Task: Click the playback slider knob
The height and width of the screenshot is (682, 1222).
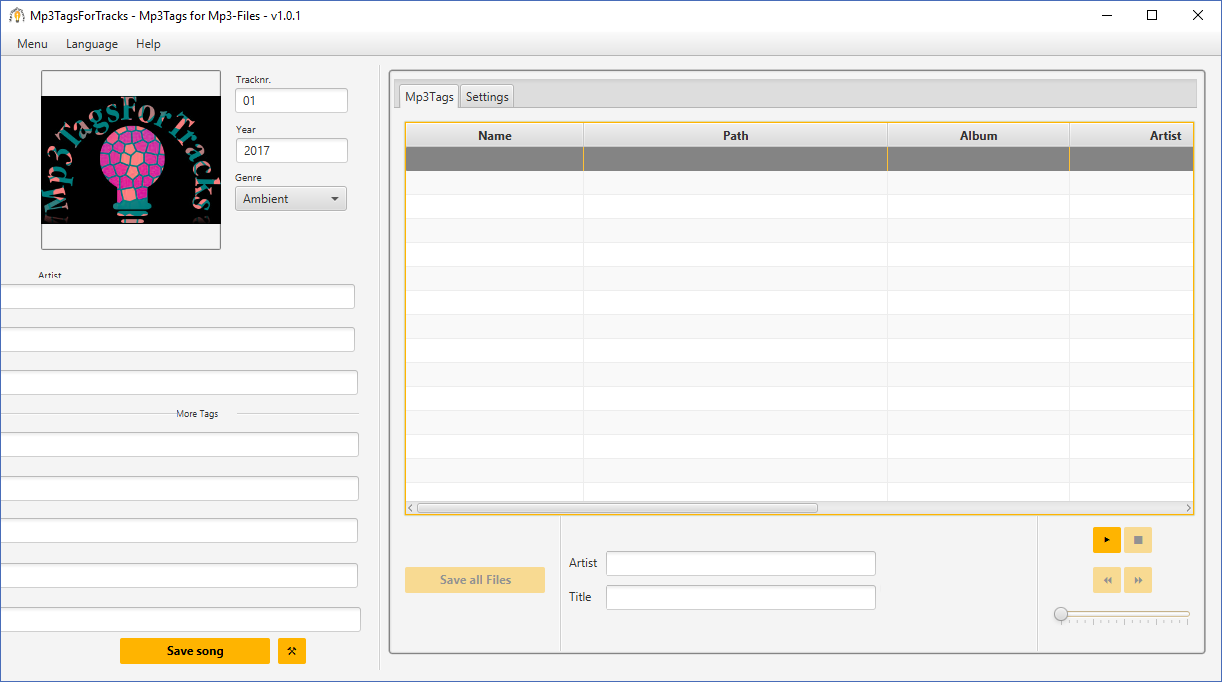Action: 1061,614
